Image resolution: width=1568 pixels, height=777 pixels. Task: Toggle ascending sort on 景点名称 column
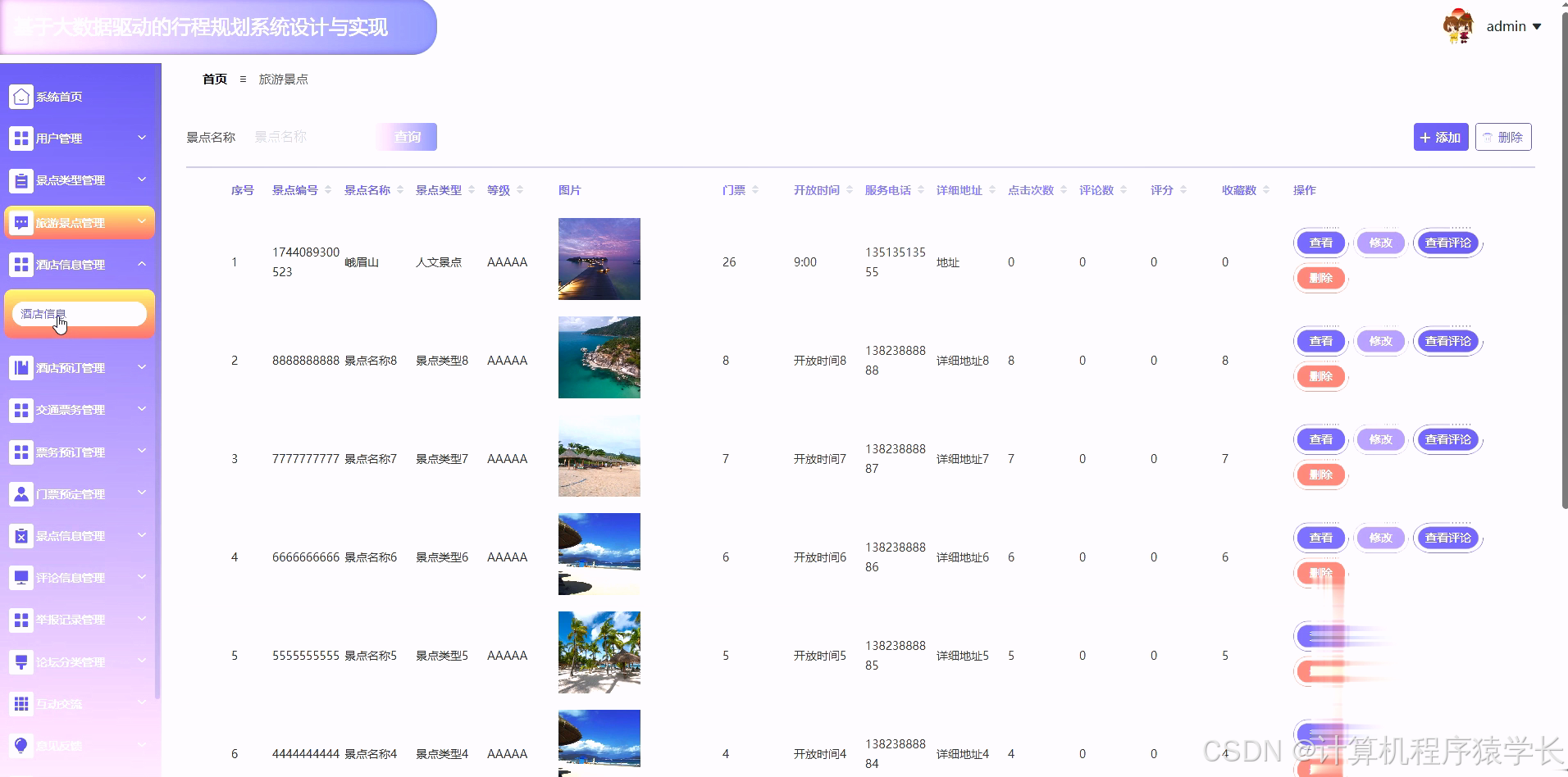point(399,186)
